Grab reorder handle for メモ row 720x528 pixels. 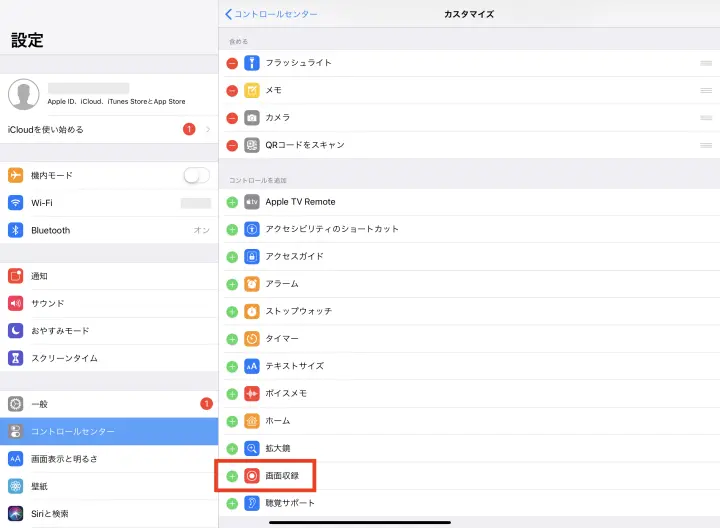[x=706, y=90]
